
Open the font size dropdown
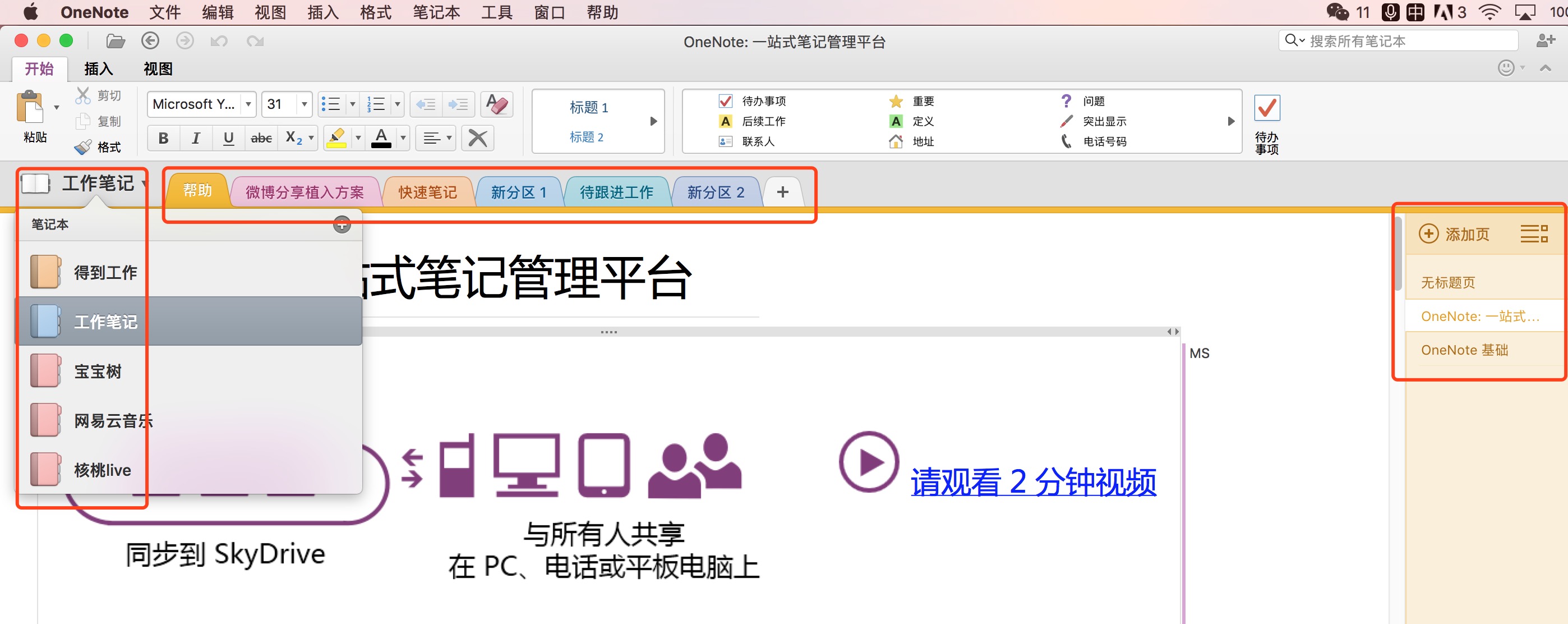pyautogui.click(x=305, y=104)
